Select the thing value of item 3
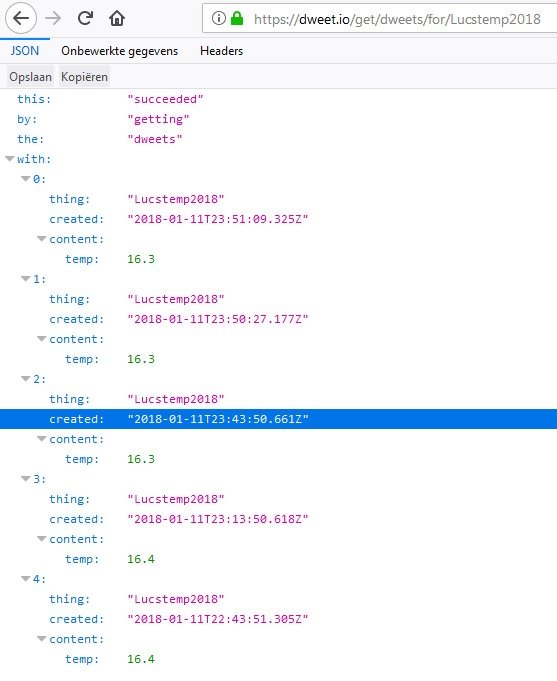The width and height of the screenshot is (557, 681). pos(176,499)
